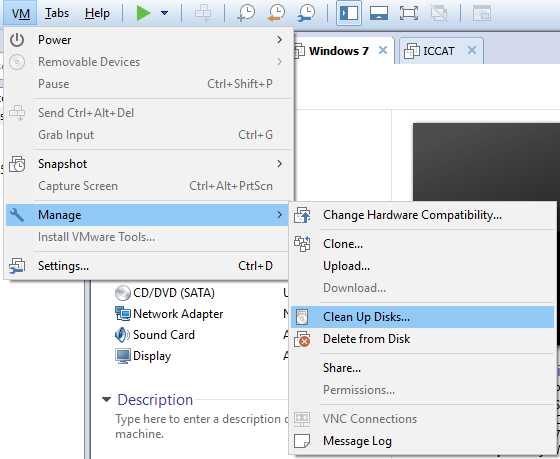Choose Change Hardware Compatibility option
This screenshot has width=560, height=459.
tap(422, 215)
